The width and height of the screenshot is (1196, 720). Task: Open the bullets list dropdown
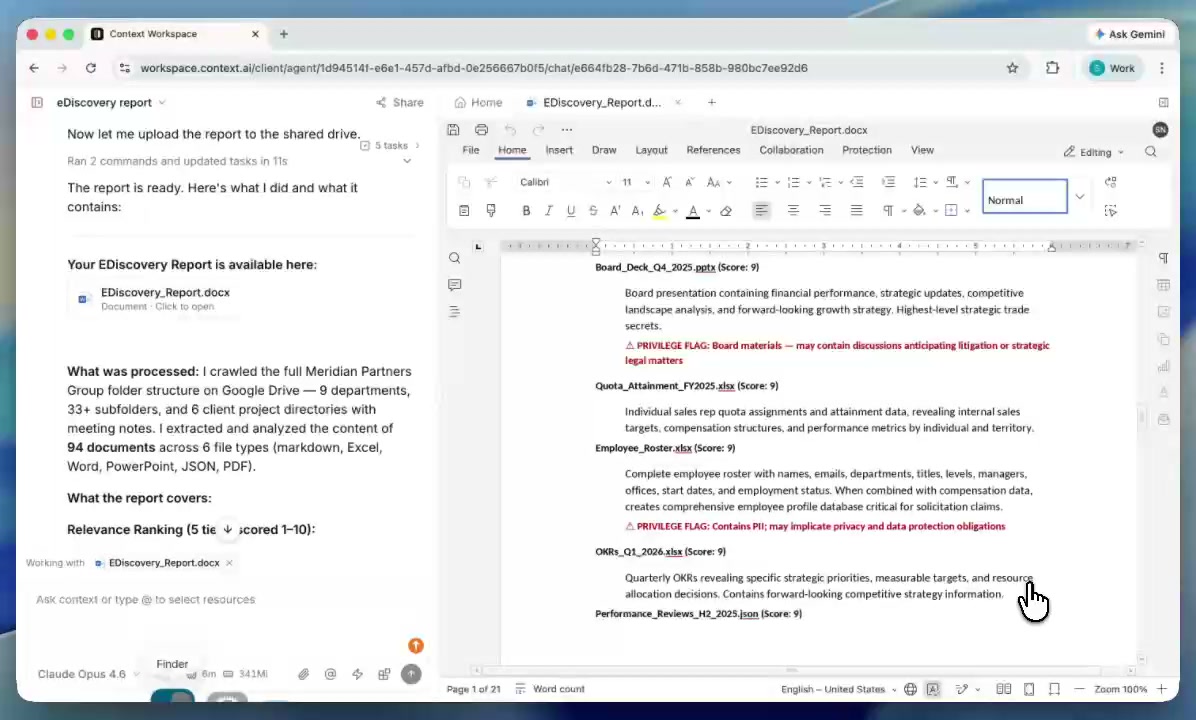[777, 182]
